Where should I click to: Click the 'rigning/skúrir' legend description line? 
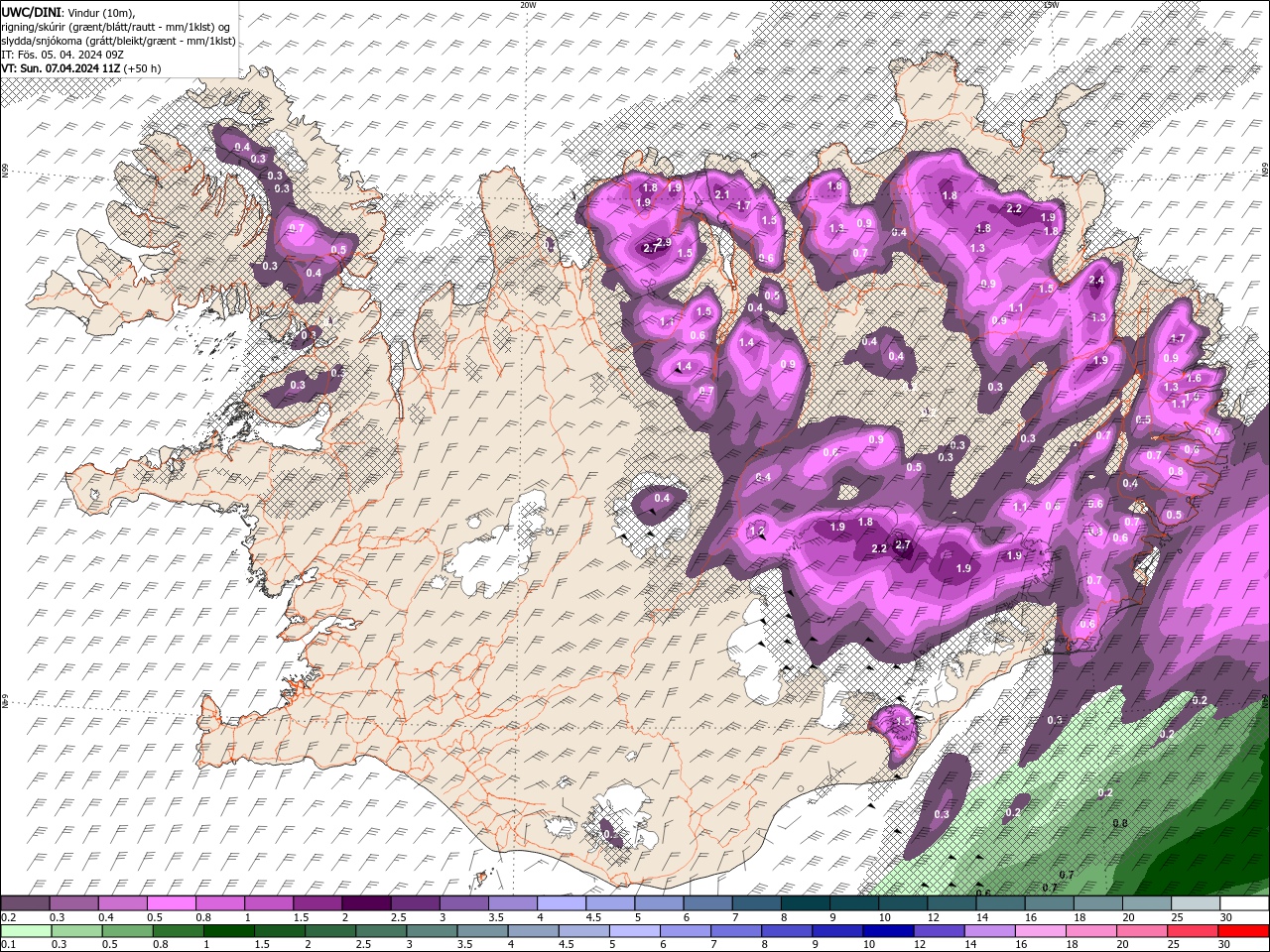point(116,27)
